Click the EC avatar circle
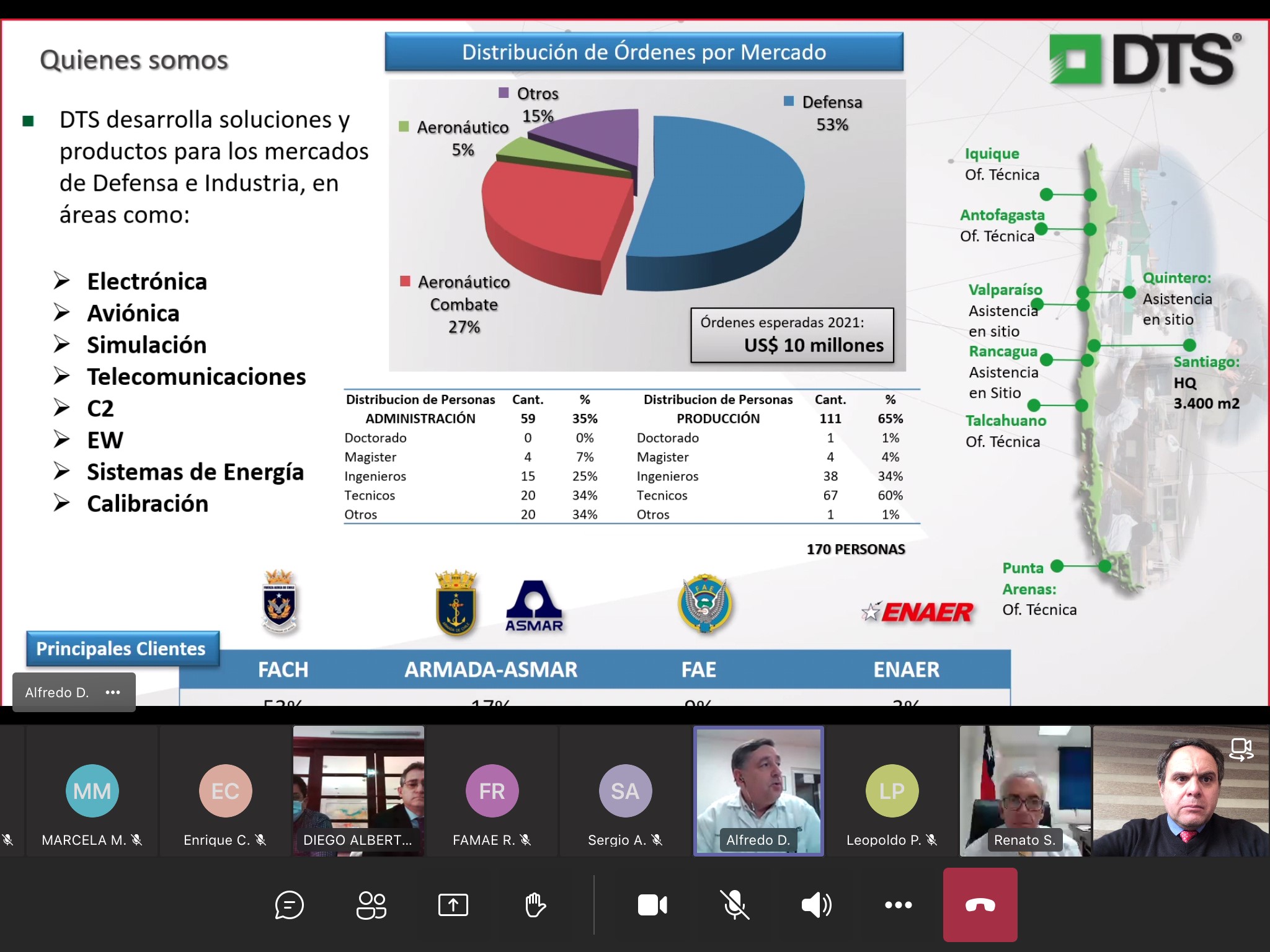This screenshot has height=952, width=1270. [226, 791]
